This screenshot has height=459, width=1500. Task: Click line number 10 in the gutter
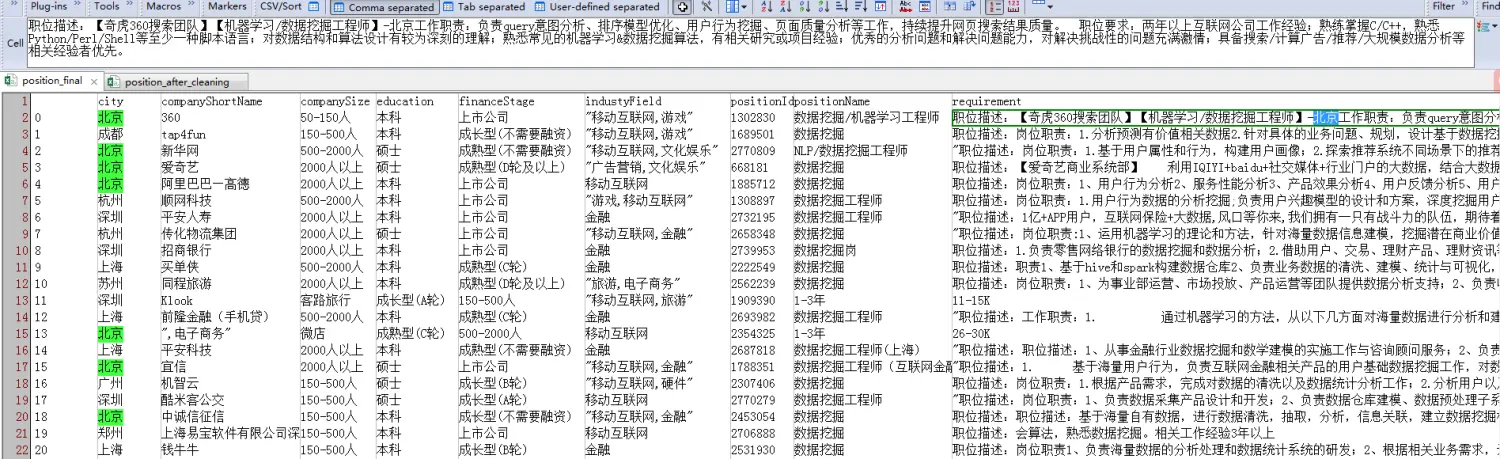pyautogui.click(x=22, y=253)
